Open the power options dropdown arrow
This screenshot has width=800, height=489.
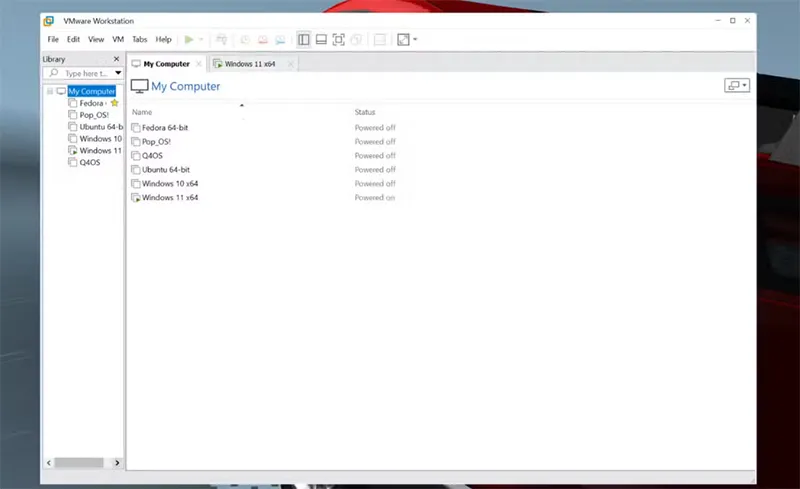pyautogui.click(x=201, y=39)
